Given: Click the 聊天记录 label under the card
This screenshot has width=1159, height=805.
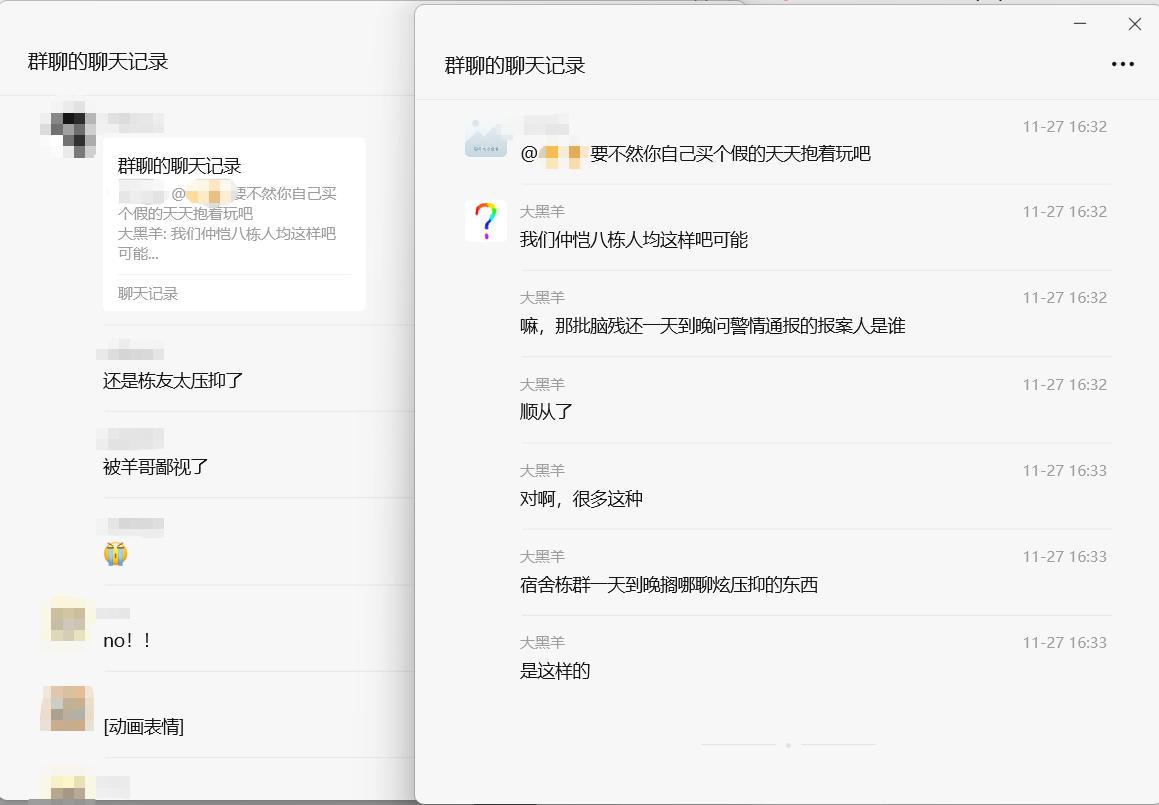Looking at the screenshot, I should pyautogui.click(x=148, y=294).
